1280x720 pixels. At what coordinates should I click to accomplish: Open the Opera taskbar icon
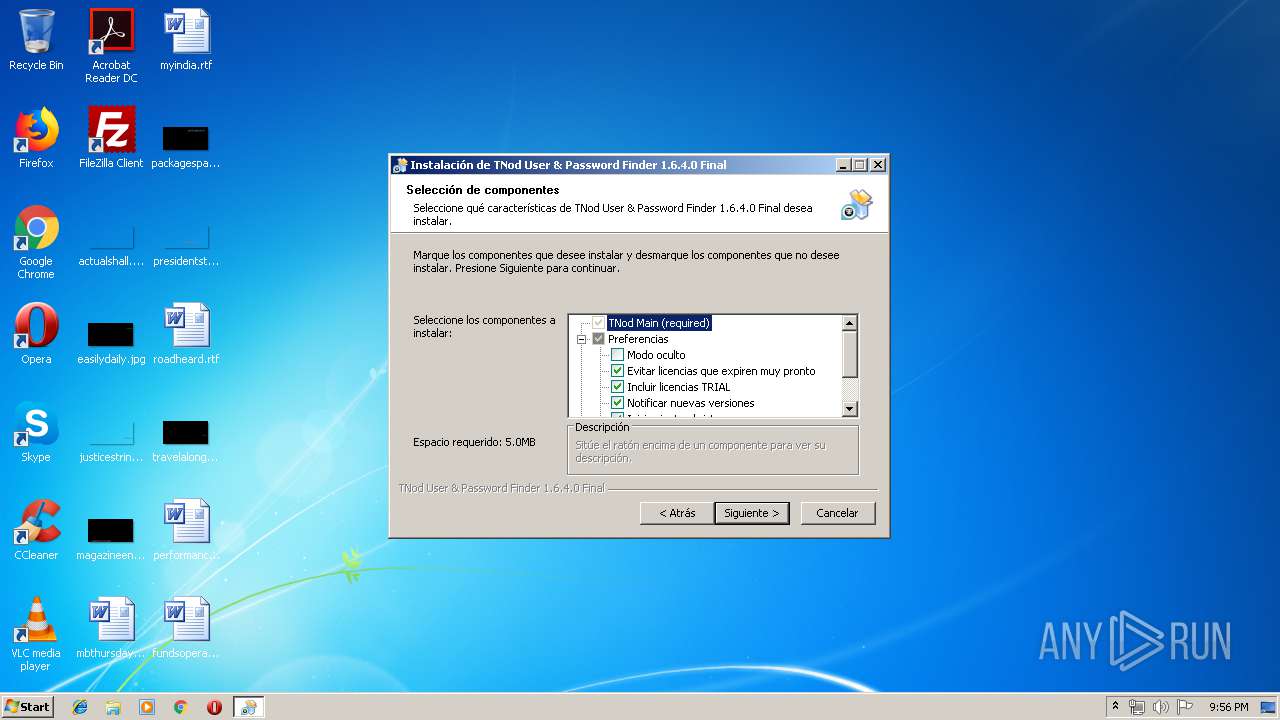[214, 707]
